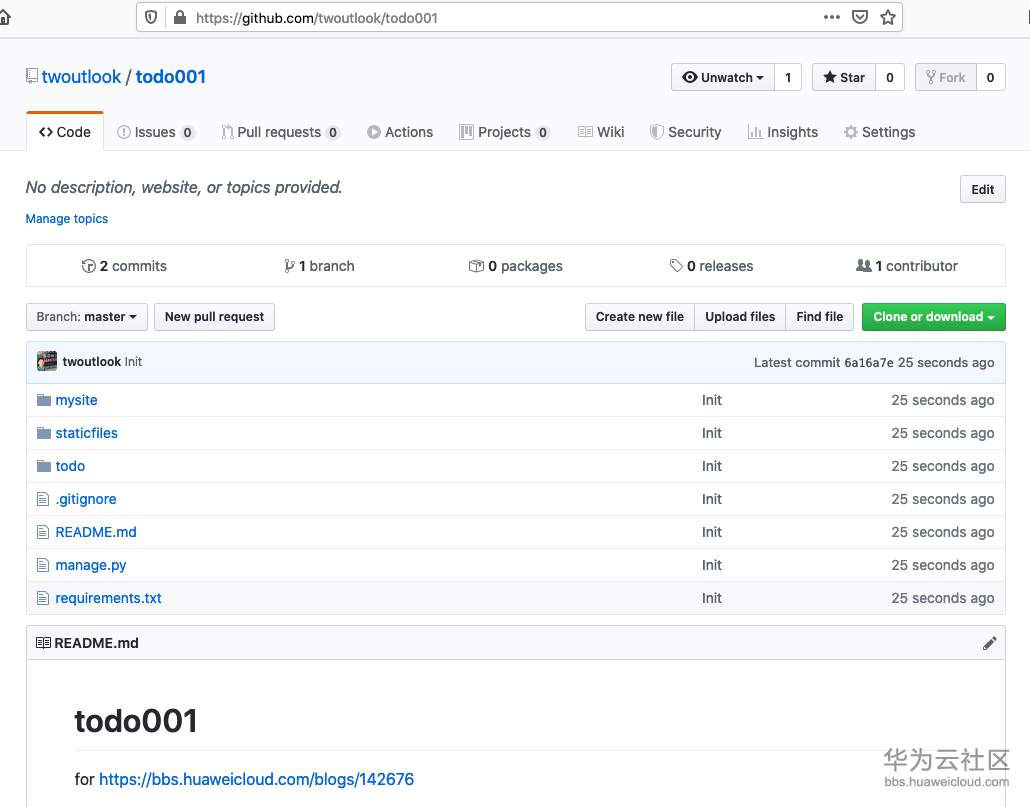Click the branch icon beside 1 branch
Viewport: 1030px width, 807px height.
pyautogui.click(x=289, y=266)
